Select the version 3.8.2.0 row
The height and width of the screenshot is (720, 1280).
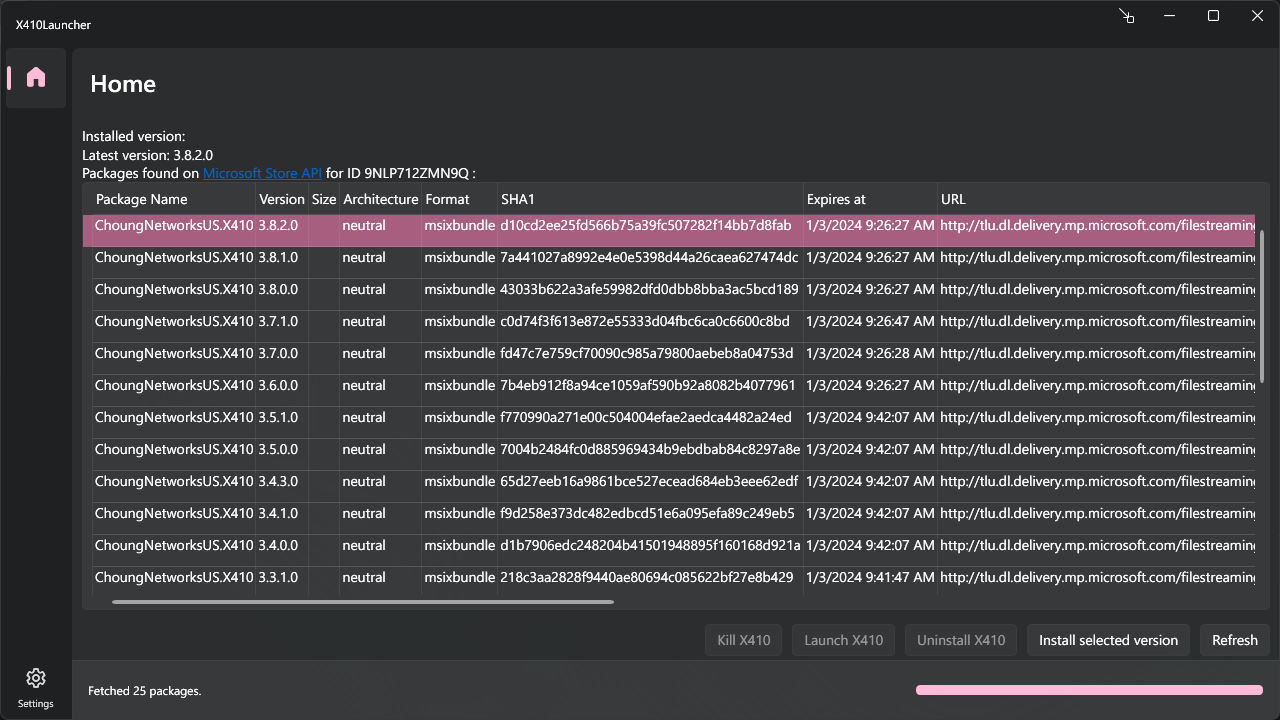pos(669,230)
